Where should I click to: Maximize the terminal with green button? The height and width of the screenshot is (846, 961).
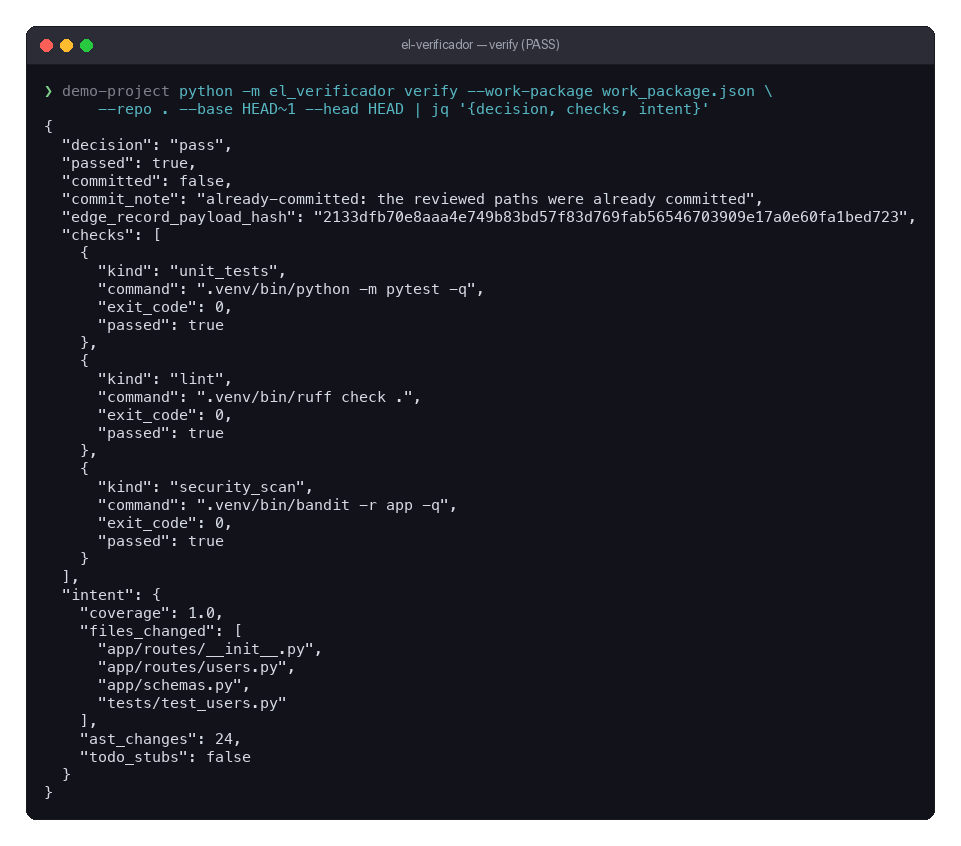[86, 45]
